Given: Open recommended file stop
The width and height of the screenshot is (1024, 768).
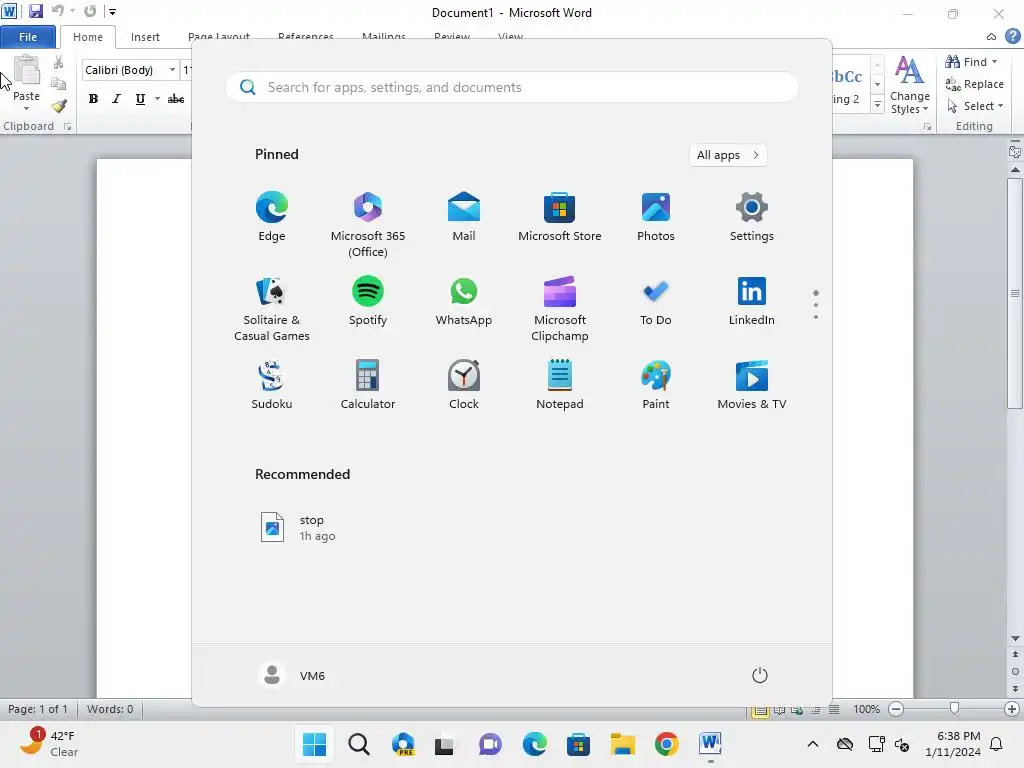Looking at the screenshot, I should [x=298, y=528].
